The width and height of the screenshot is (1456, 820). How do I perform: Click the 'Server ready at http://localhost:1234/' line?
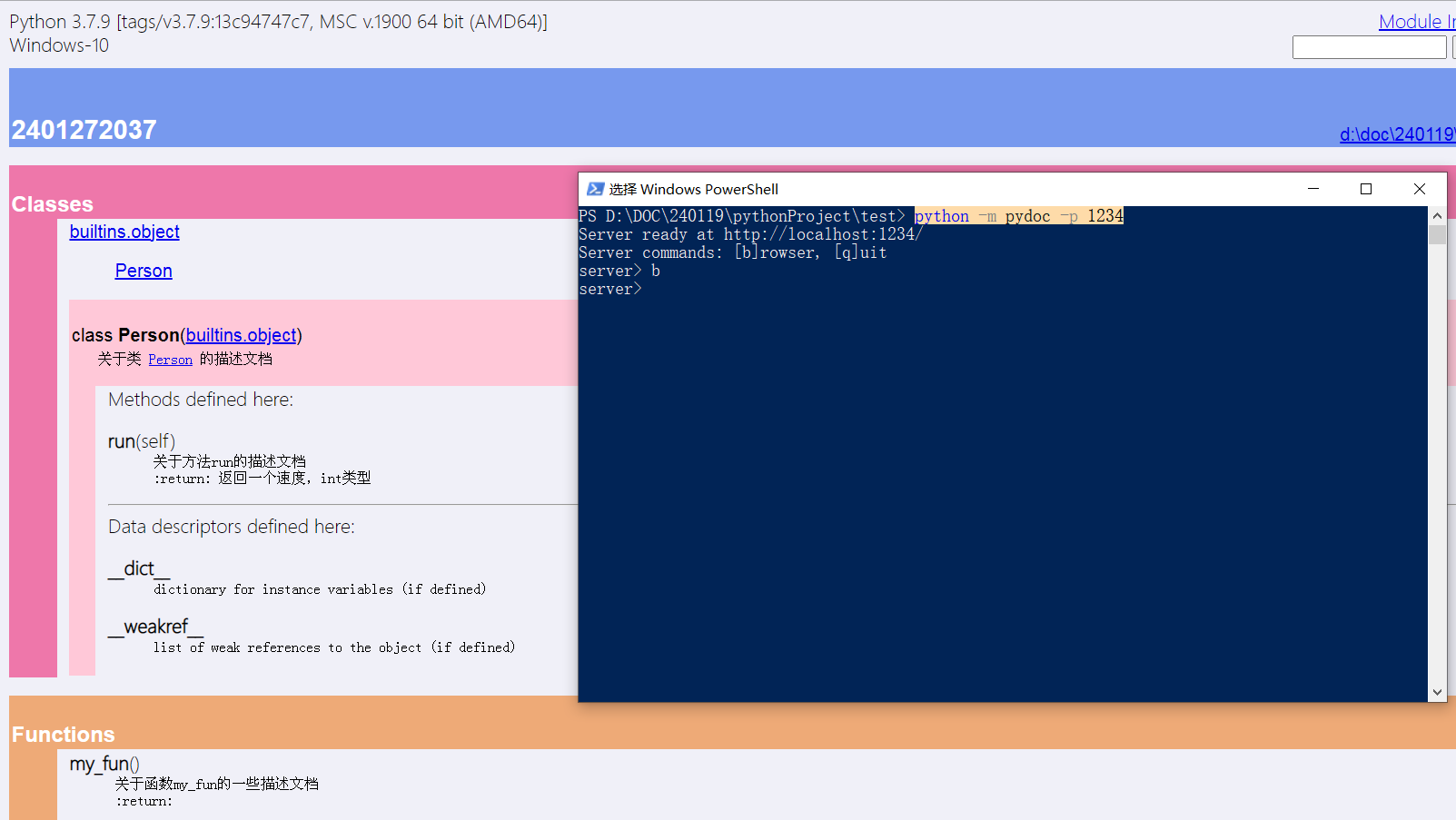751,234
